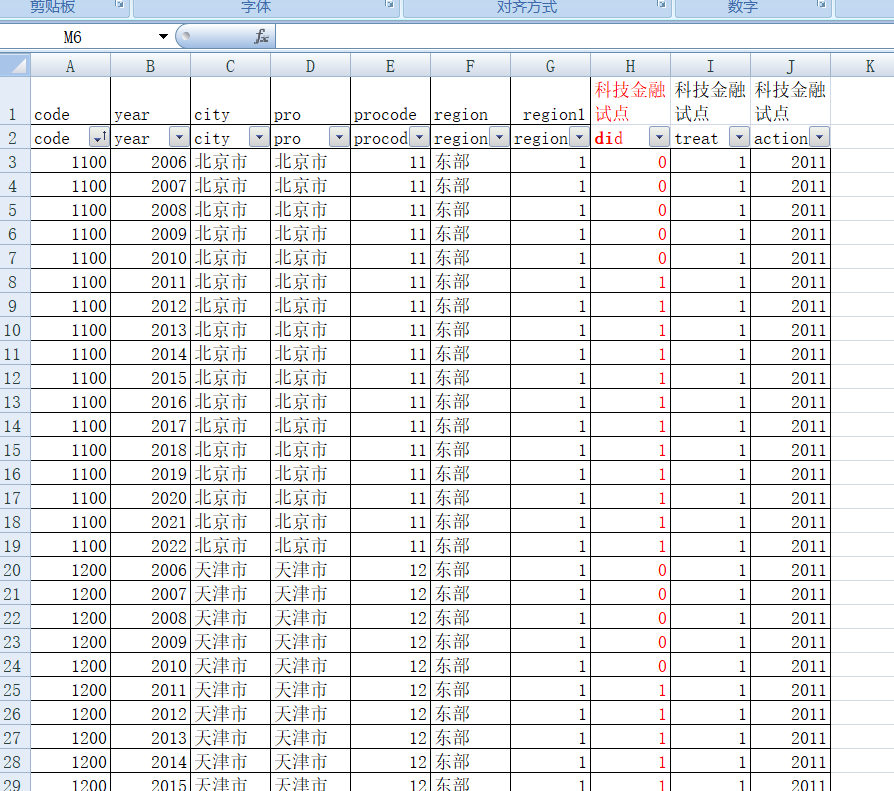Open the Clipboard group dialog launcher
Viewport: 894px width, 791px height.
tap(120, 4)
